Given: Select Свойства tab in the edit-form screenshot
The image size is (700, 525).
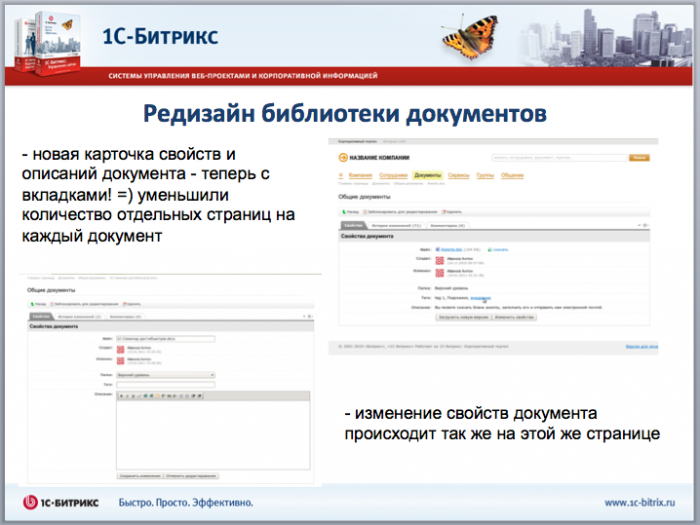Looking at the screenshot, I should (x=41, y=317).
